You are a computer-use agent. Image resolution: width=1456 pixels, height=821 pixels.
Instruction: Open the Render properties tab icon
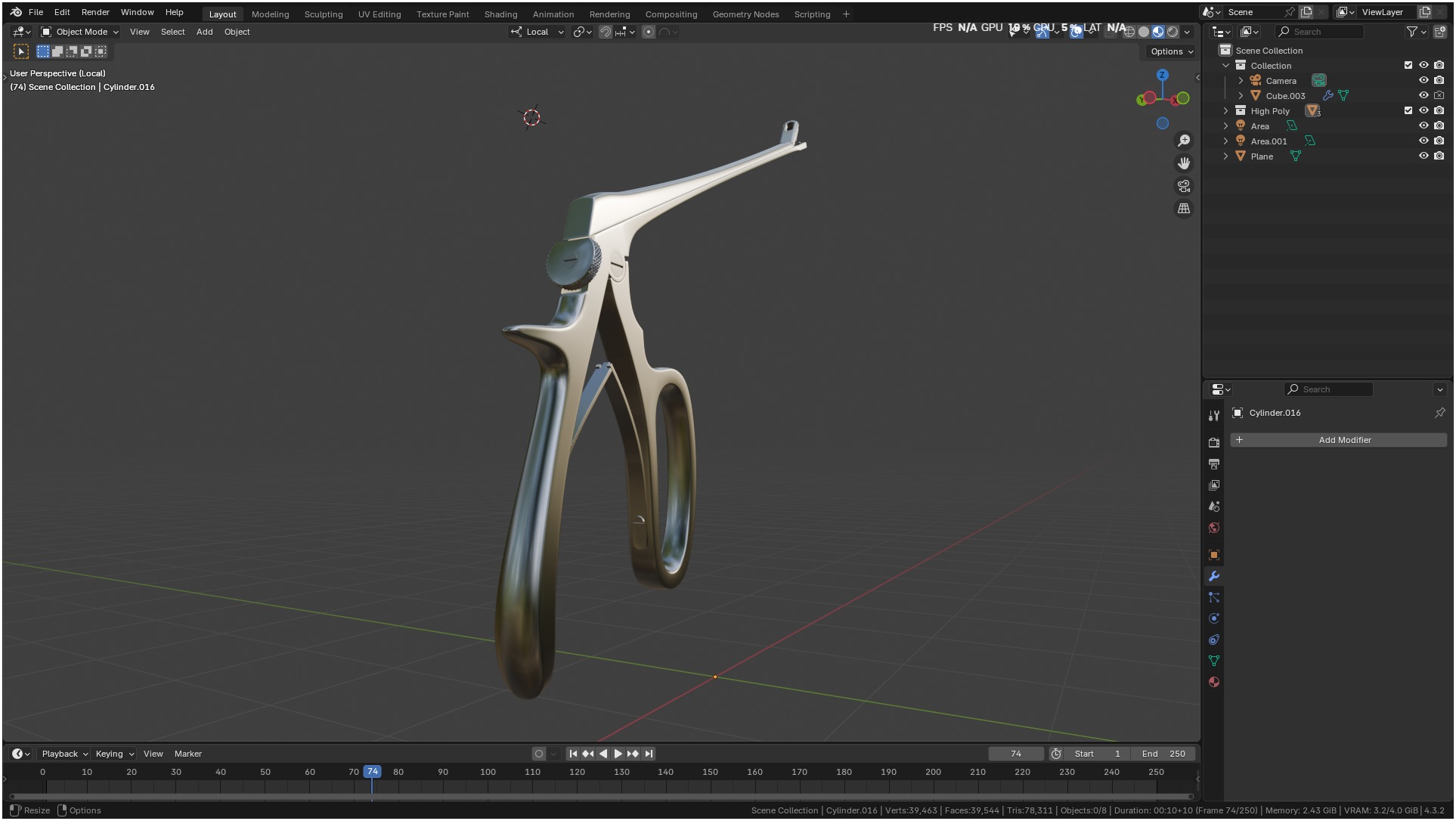(x=1214, y=443)
